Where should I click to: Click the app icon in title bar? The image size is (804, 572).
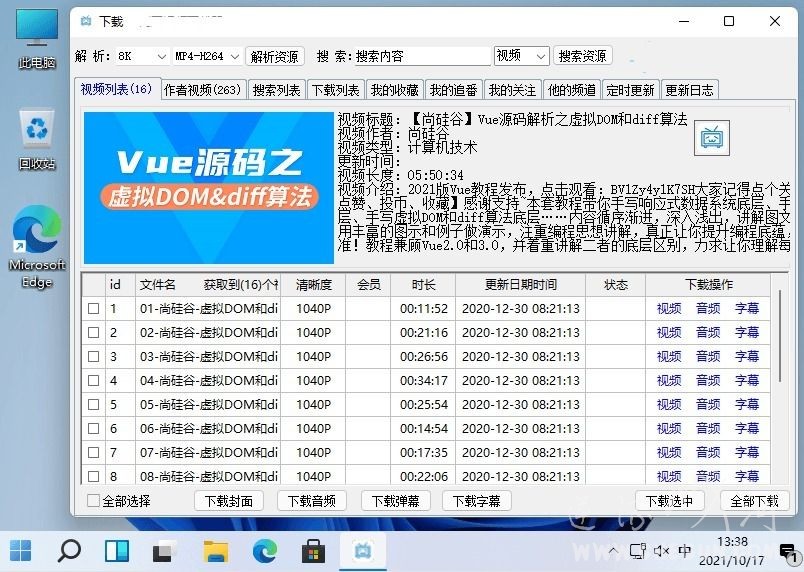click(86, 21)
